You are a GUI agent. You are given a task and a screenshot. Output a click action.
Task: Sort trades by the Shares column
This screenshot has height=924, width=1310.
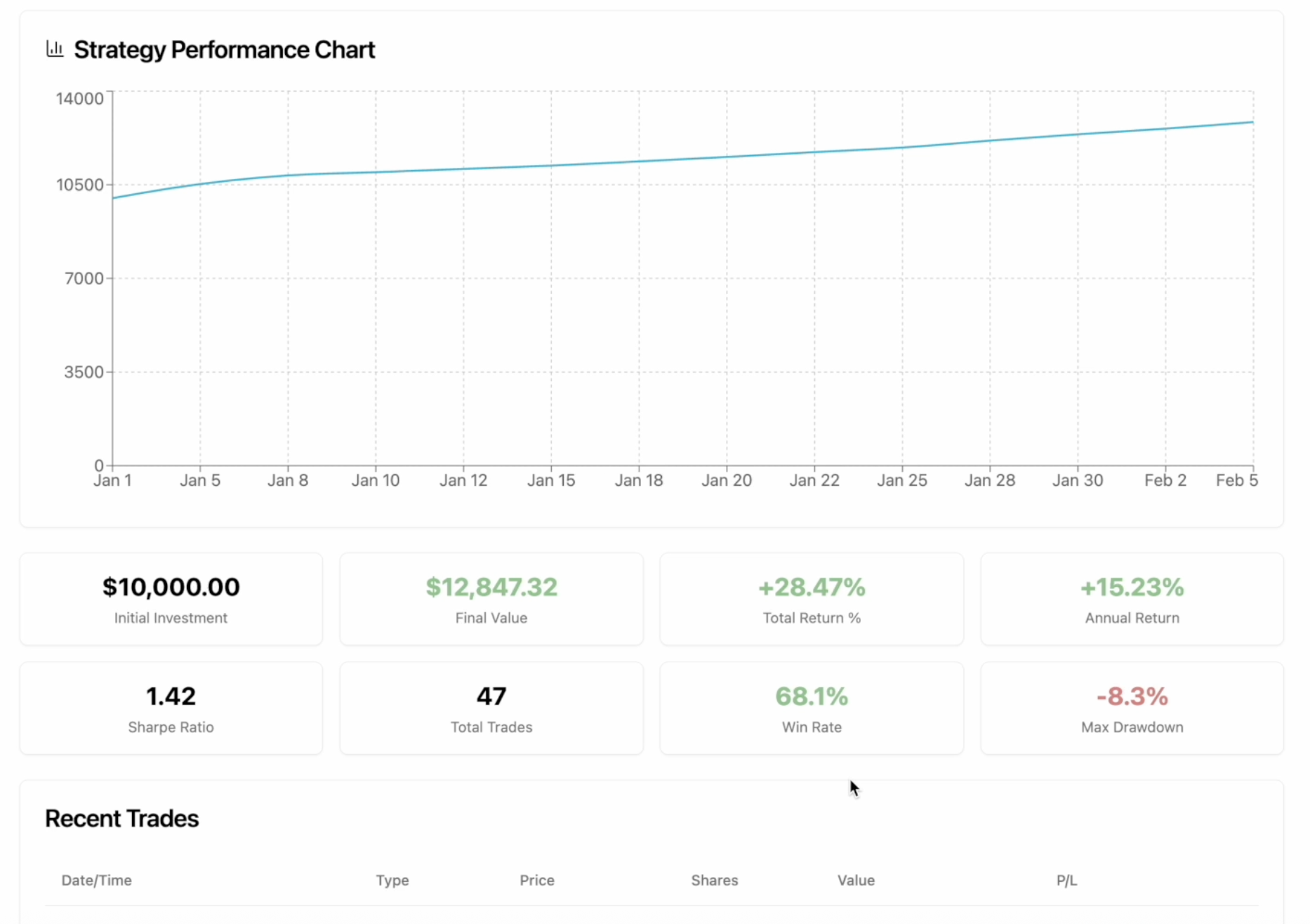tap(713, 880)
